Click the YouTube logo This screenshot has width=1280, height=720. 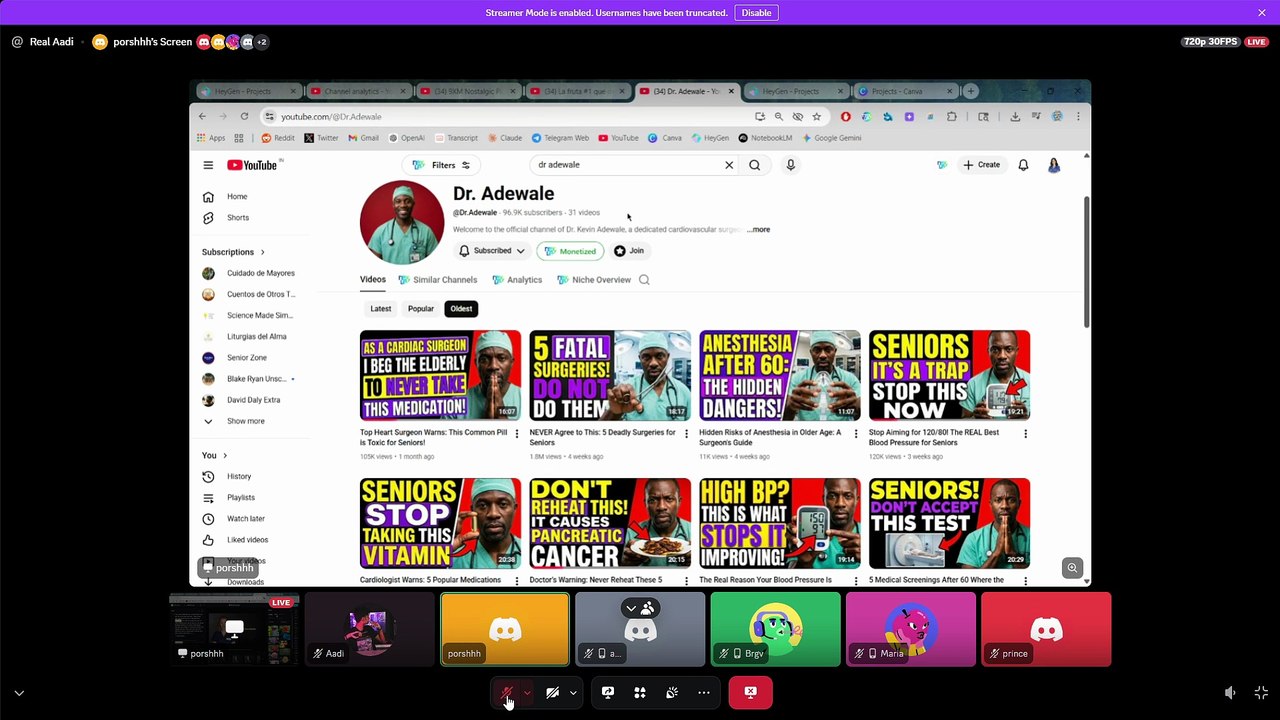[x=252, y=165]
